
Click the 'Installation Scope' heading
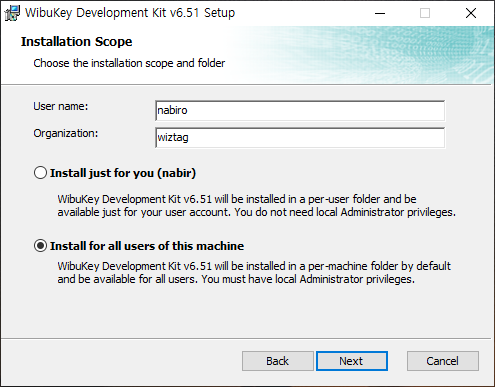[x=77, y=42]
